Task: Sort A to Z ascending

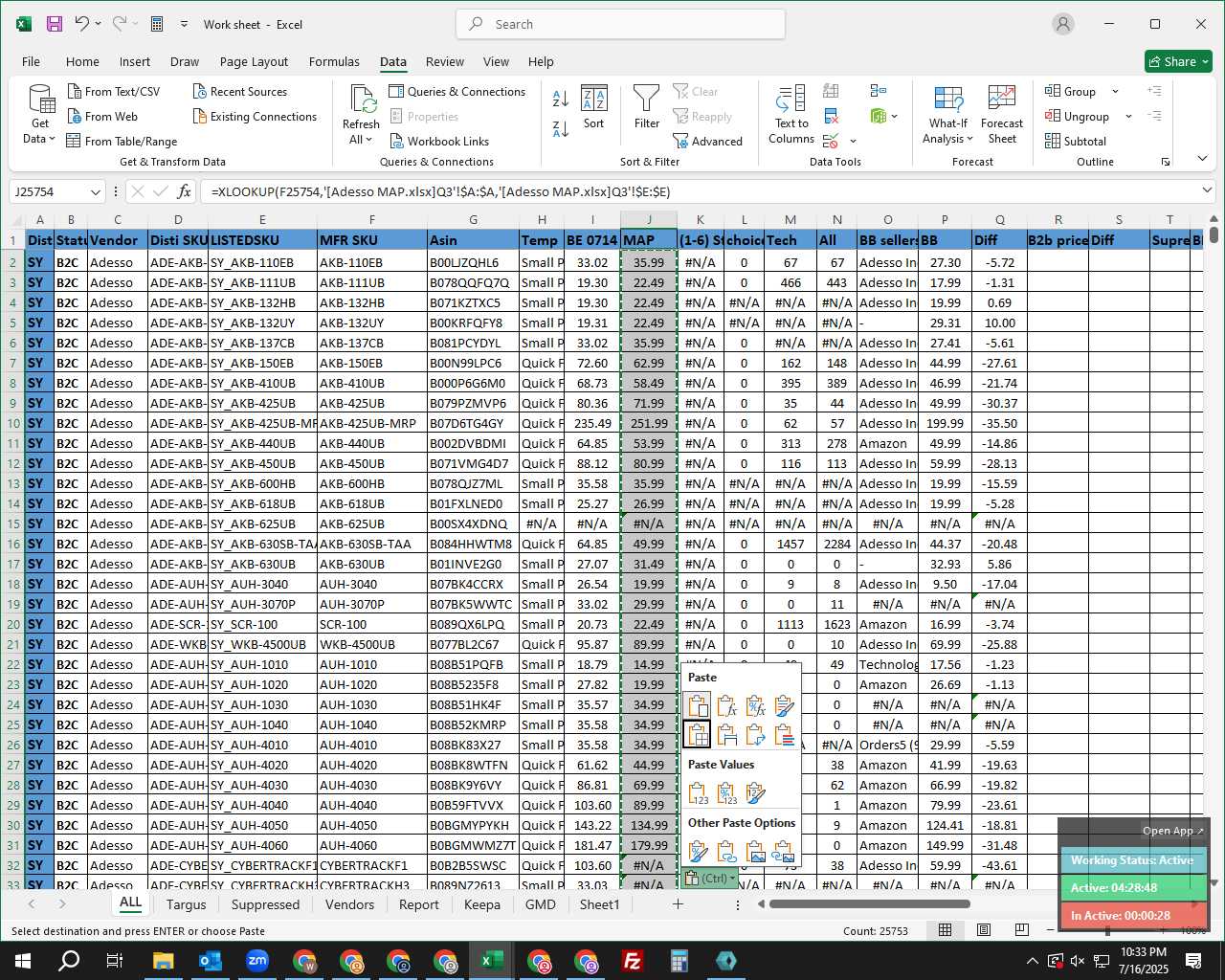Action: [561, 98]
